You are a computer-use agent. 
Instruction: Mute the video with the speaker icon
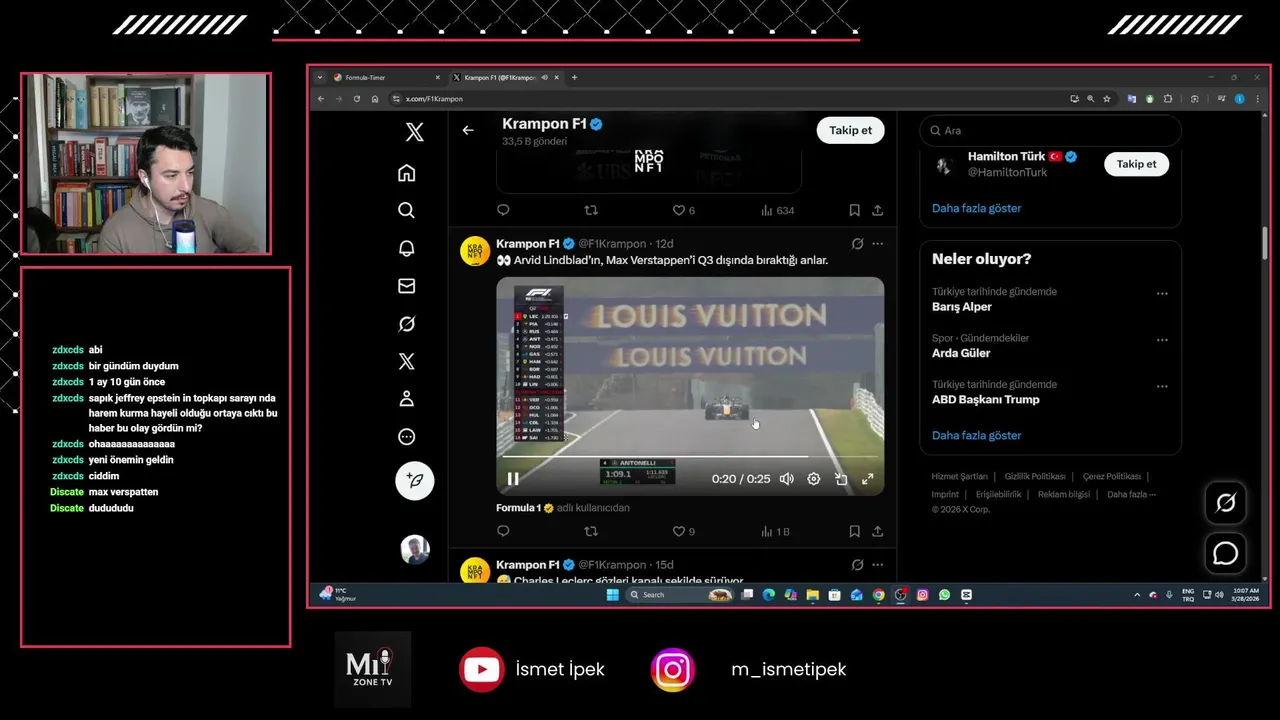click(x=787, y=479)
